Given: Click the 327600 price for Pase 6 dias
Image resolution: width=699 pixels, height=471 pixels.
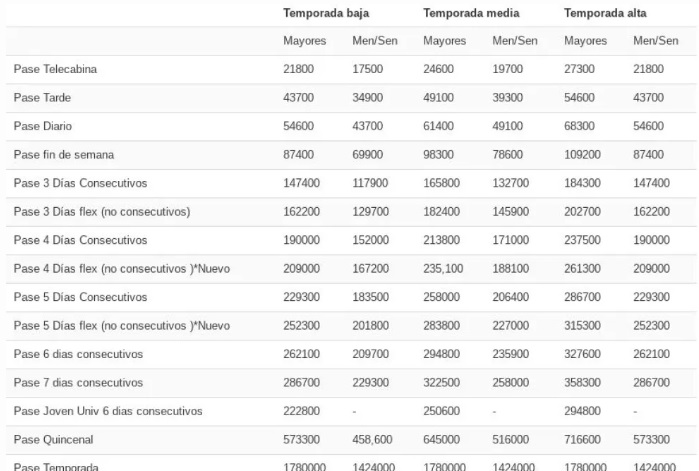Looking at the screenshot, I should click(x=584, y=354).
